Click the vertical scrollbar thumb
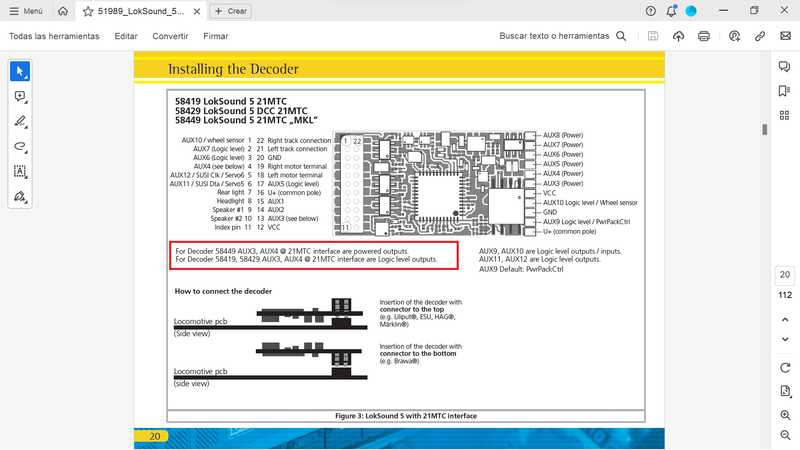Screen dimensions: 800x450 point(765,130)
